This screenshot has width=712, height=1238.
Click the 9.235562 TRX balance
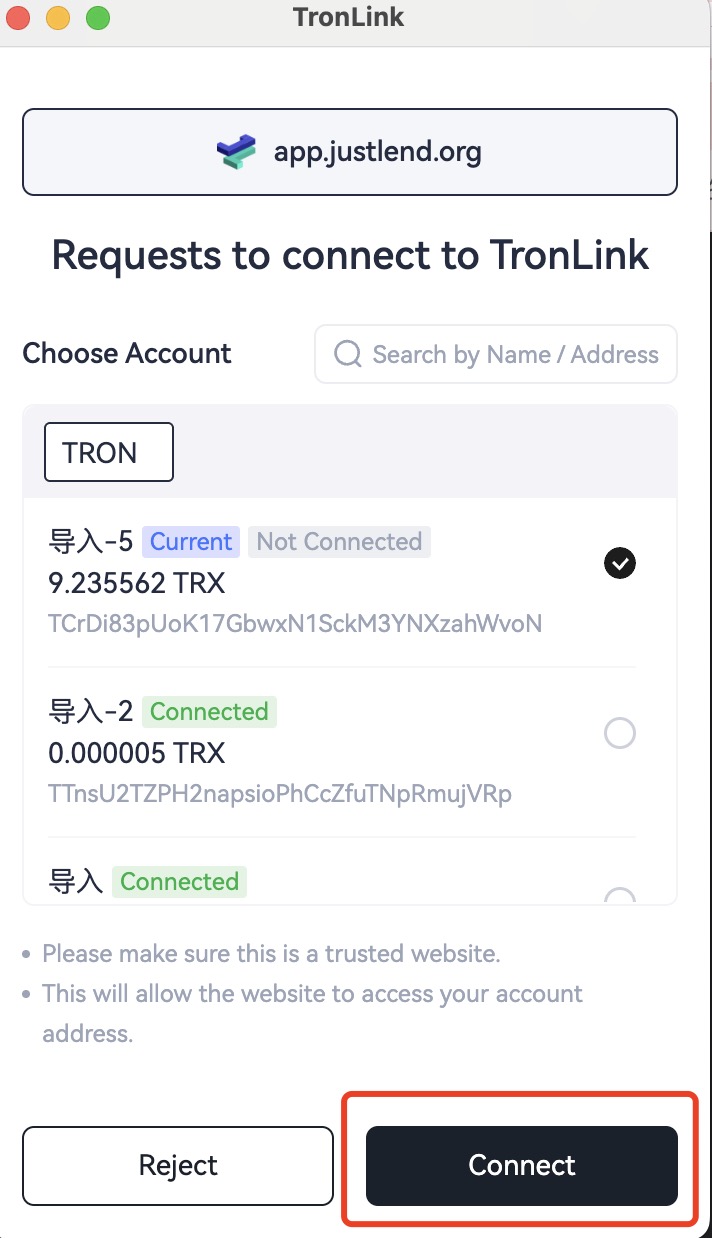pyautogui.click(x=137, y=582)
